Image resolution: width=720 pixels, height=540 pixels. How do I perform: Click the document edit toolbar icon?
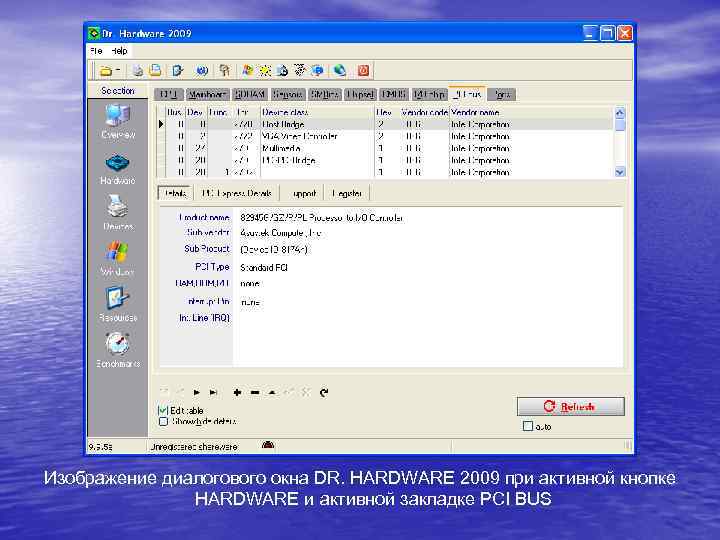[x=177, y=71]
